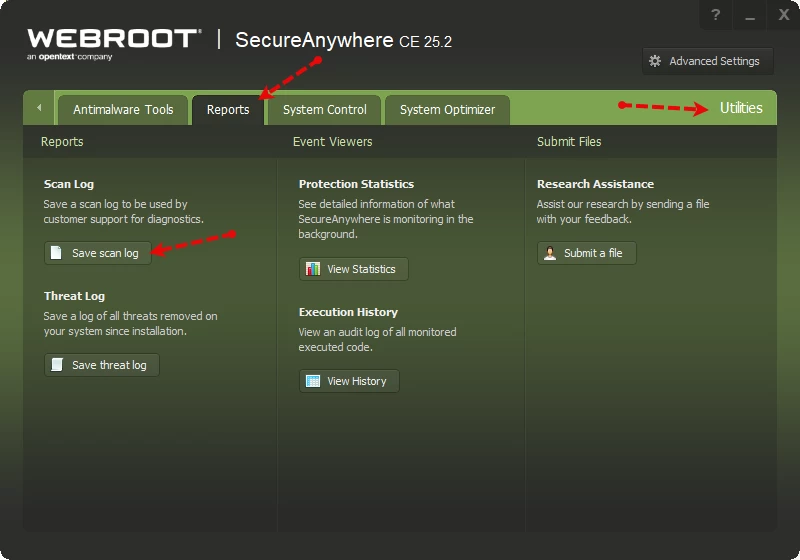Click the Threat Log heading
The width and height of the screenshot is (800, 560).
click(x=74, y=296)
